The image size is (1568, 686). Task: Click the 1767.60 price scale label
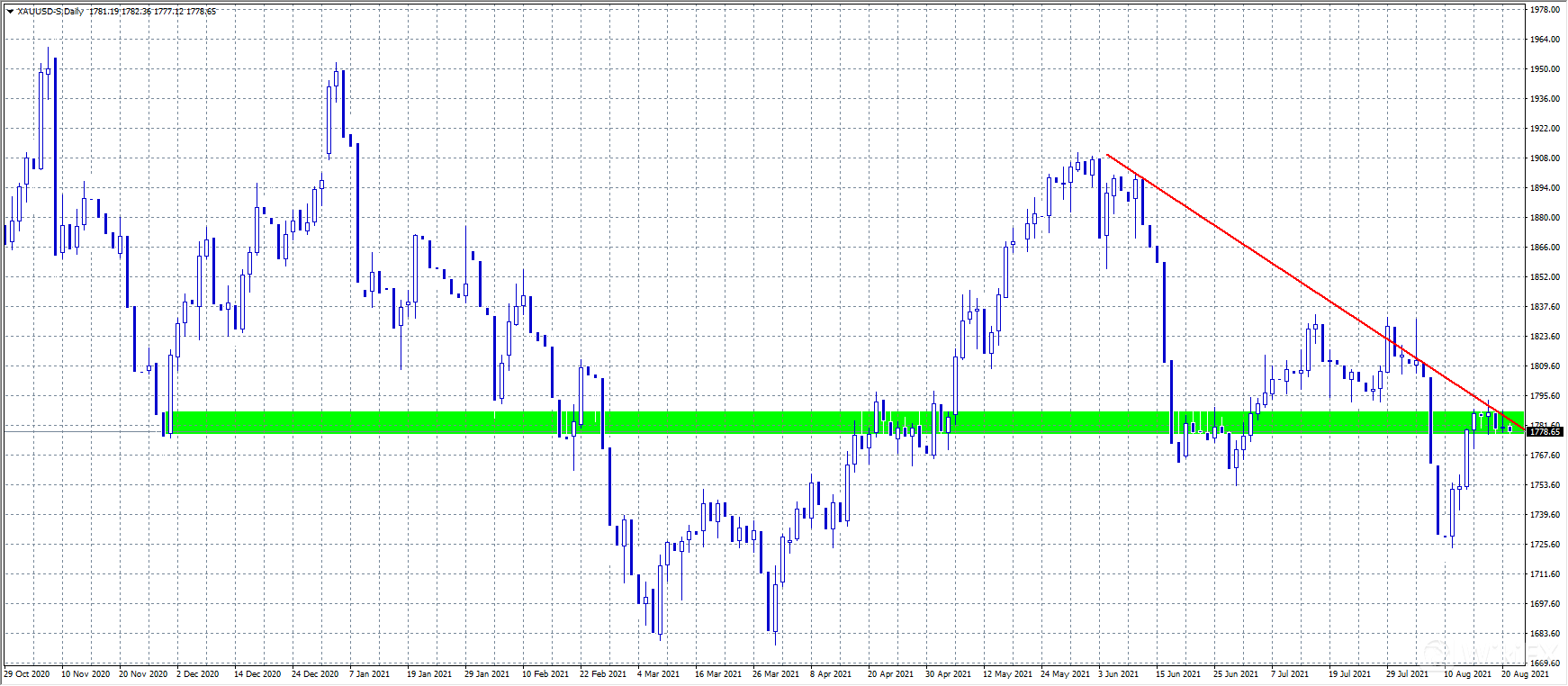pyautogui.click(x=1545, y=456)
